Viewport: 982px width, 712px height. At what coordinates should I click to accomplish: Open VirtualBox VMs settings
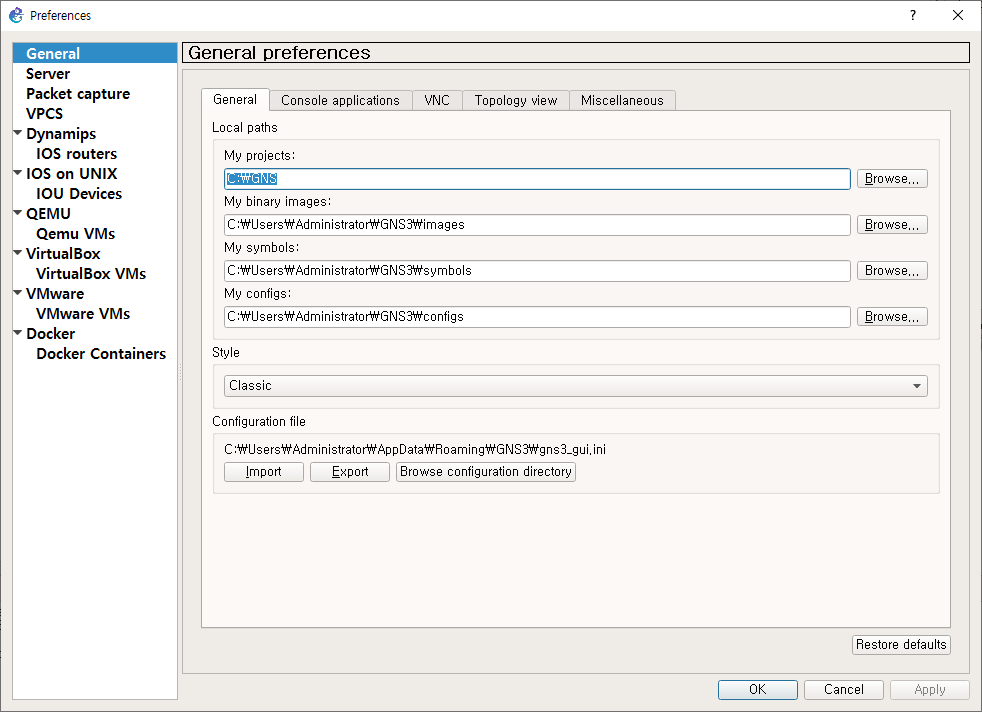click(x=91, y=274)
